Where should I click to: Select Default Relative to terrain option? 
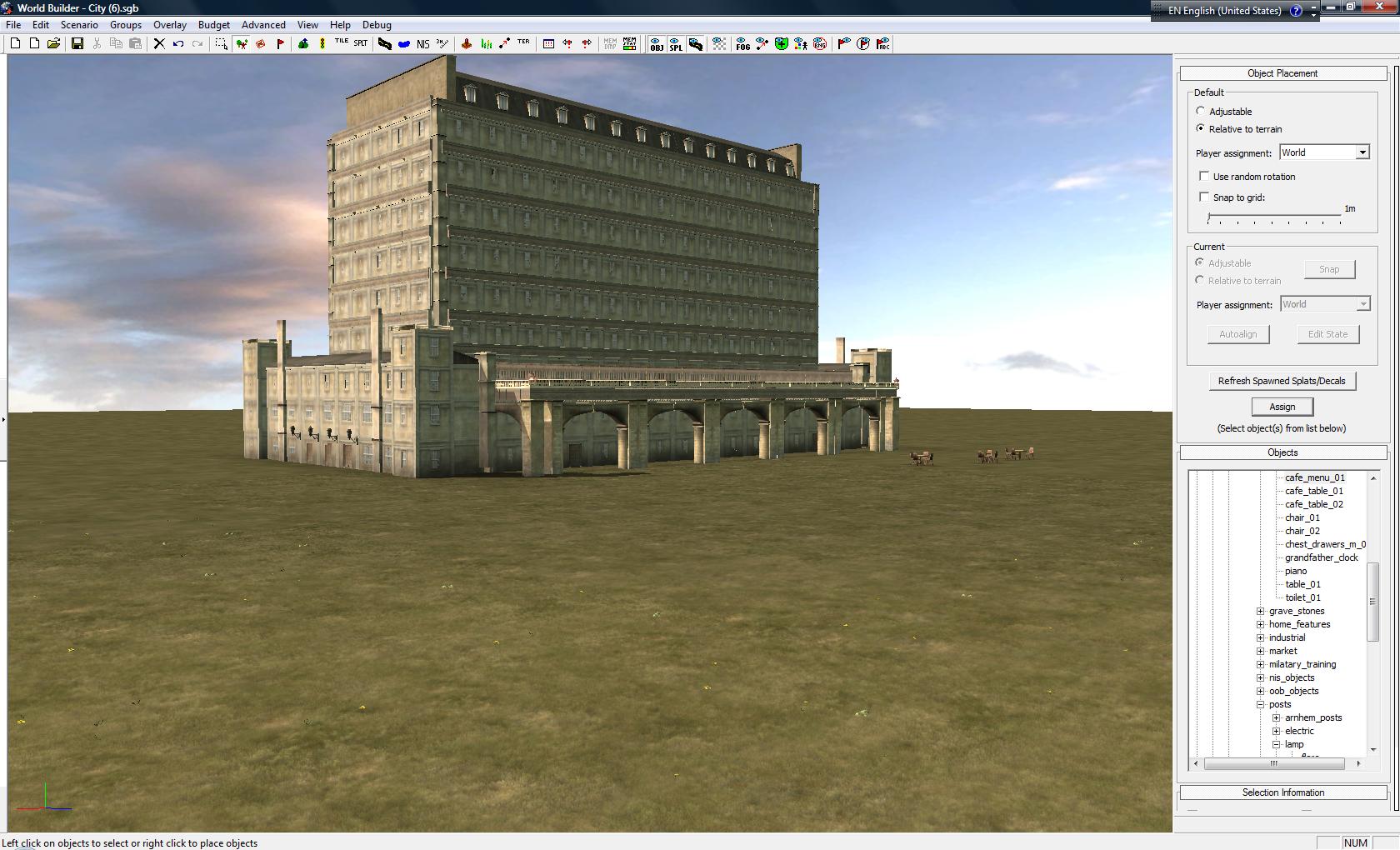click(x=1201, y=128)
